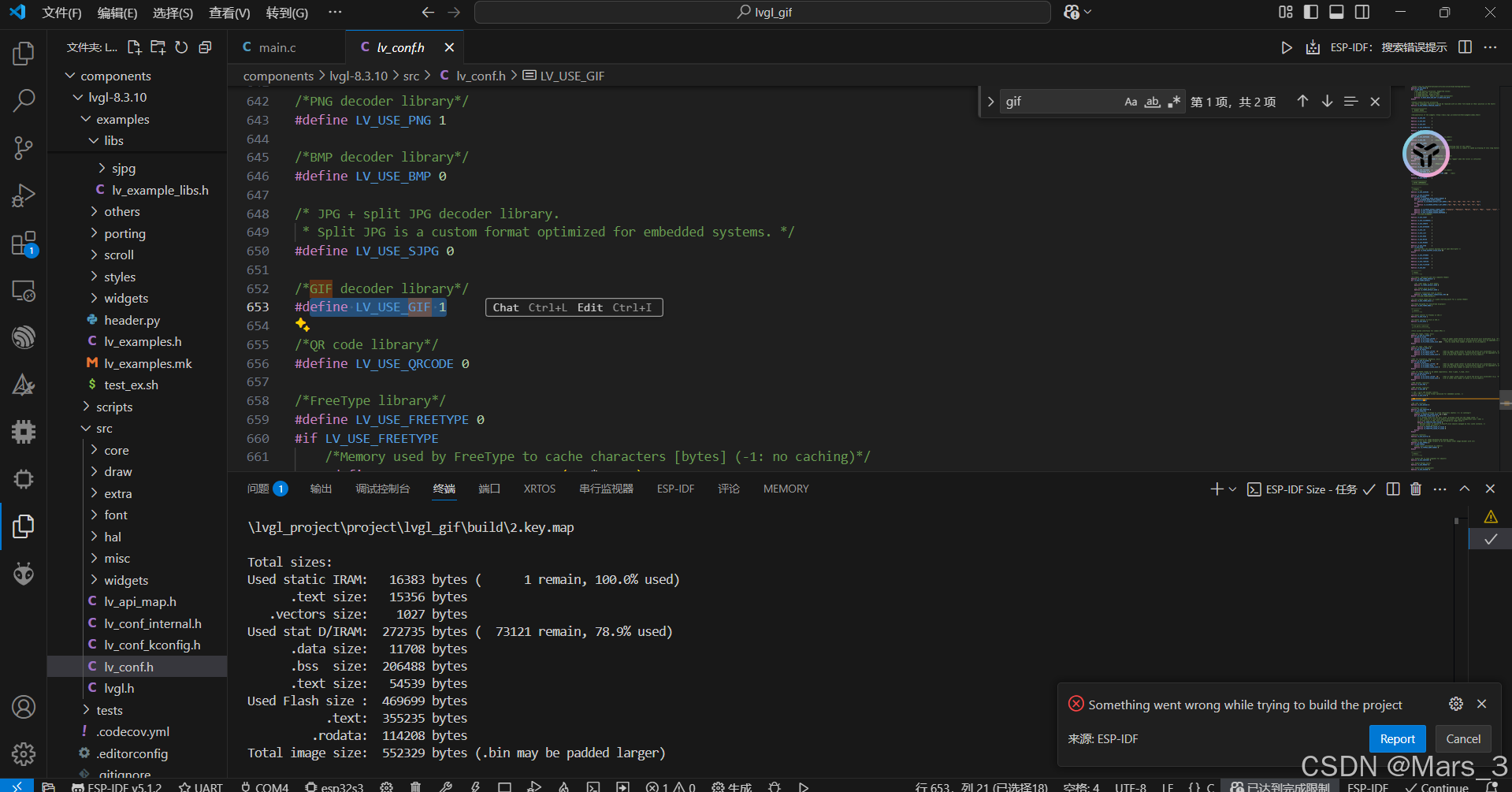Click COM4 serial port in status bar
1512x792 pixels.
click(265, 786)
